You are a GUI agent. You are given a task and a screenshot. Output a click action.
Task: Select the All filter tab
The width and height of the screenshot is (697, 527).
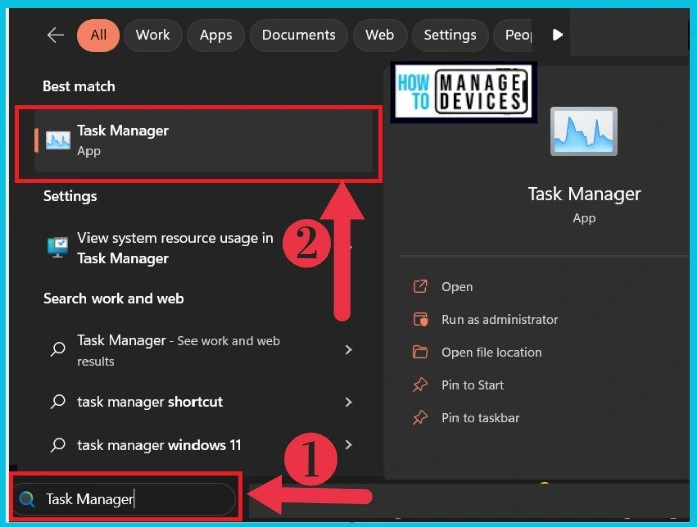(x=98, y=35)
